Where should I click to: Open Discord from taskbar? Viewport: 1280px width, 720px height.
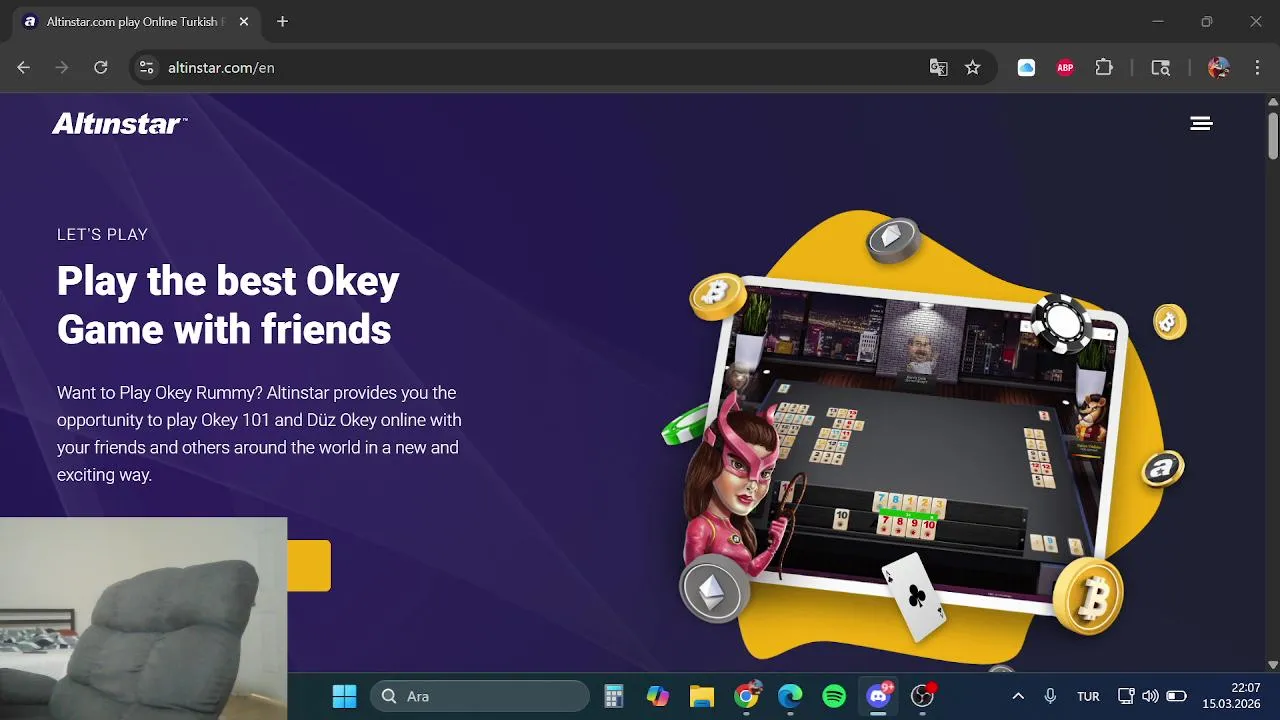coord(879,696)
